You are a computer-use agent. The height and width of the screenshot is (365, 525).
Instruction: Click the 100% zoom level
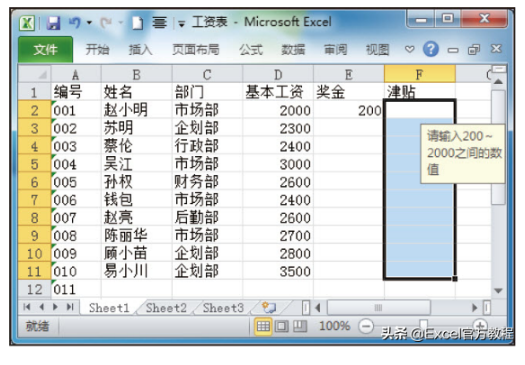click(334, 326)
